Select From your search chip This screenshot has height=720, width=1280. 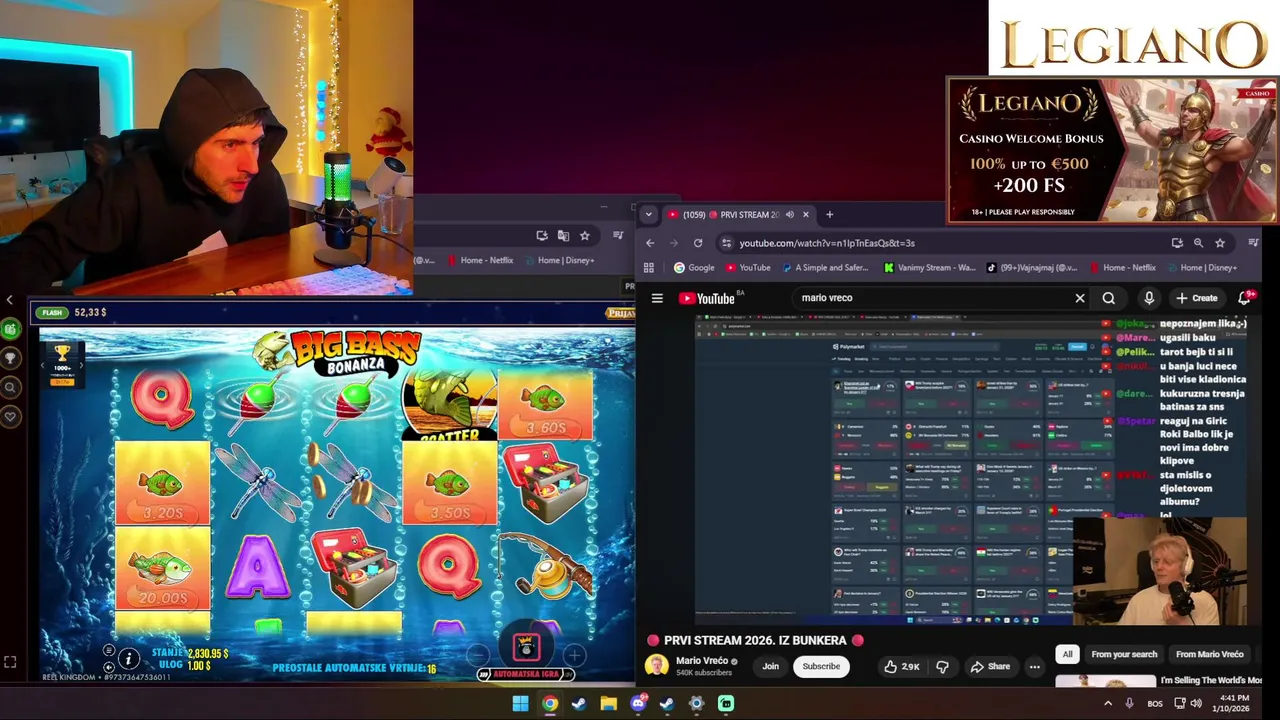pos(1124,654)
